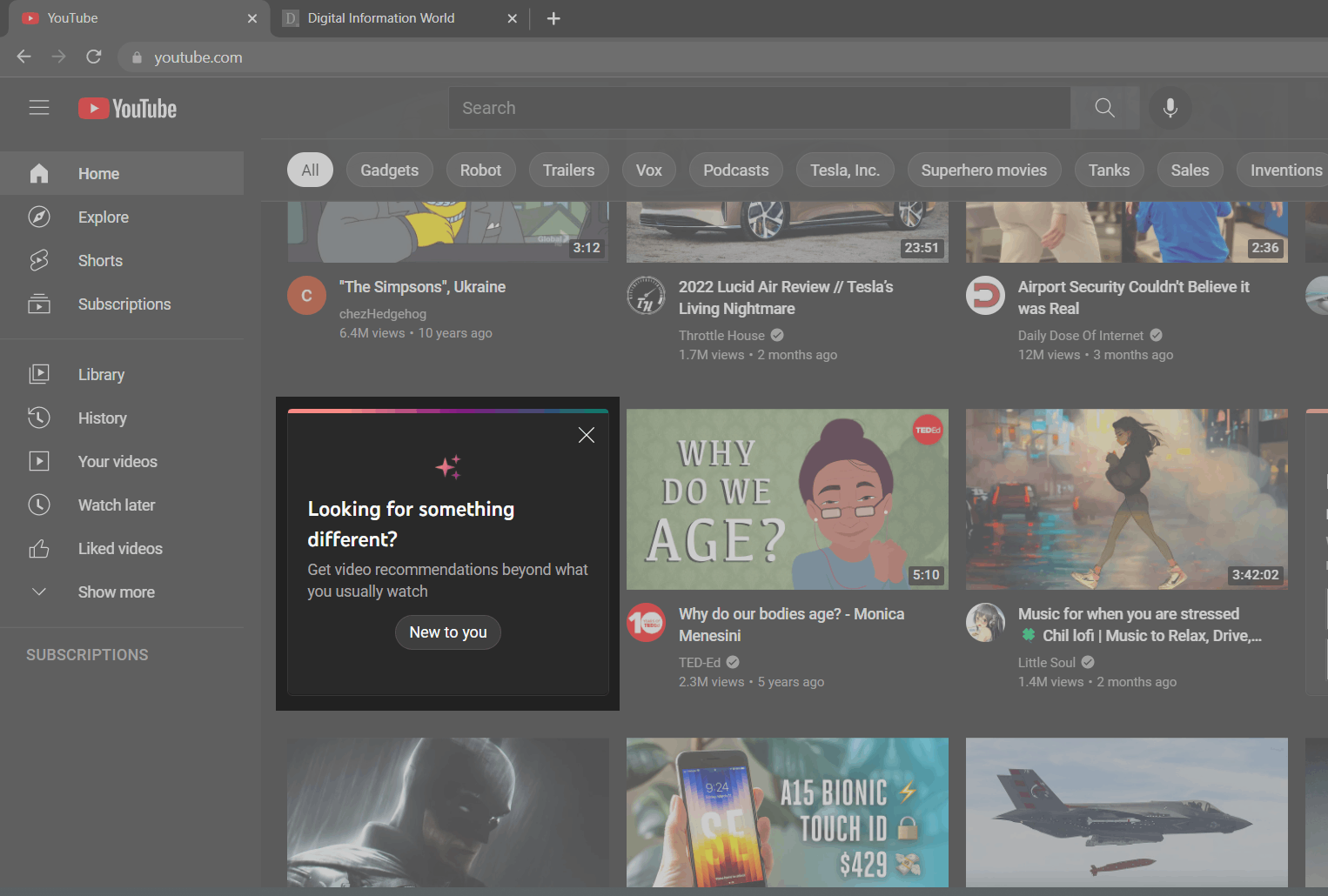Go back using browser back arrow
Viewport: 1328px width, 896px height.
tap(23, 57)
